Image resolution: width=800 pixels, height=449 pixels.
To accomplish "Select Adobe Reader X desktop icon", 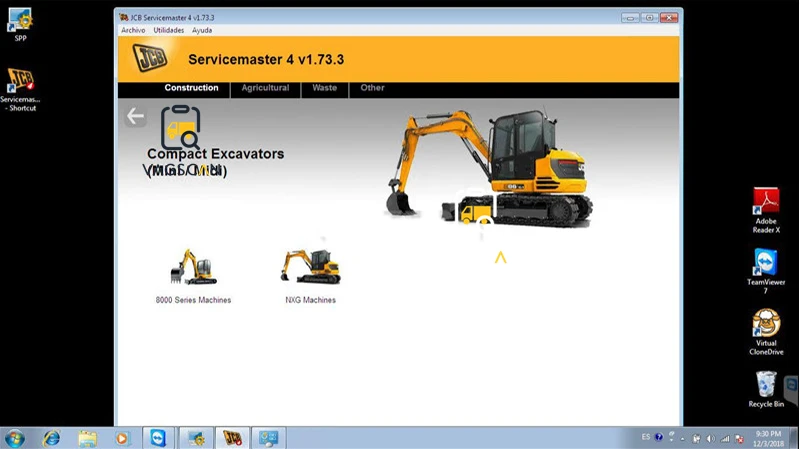I will [766, 210].
